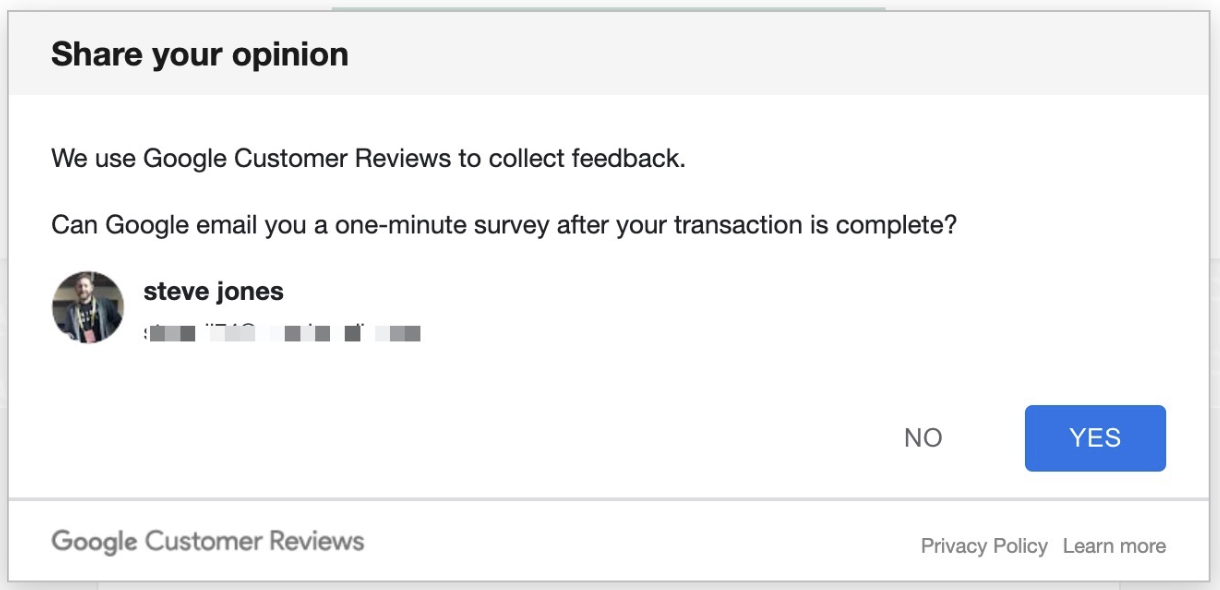Click the separator line above the footer

[x=608, y=498]
